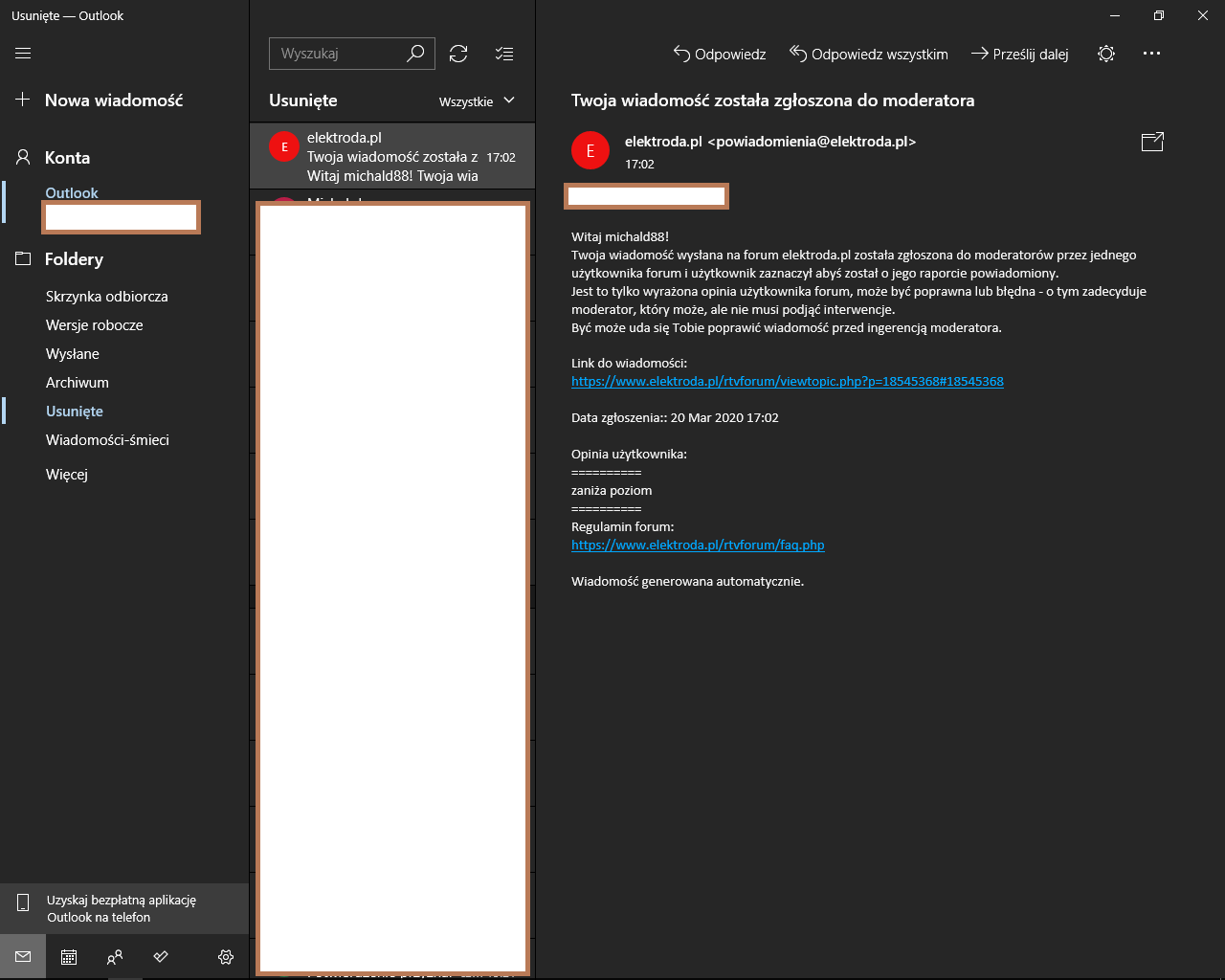1225x980 pixels.
Task: Click the sun-shaped light mode icon
Action: coord(1106,54)
